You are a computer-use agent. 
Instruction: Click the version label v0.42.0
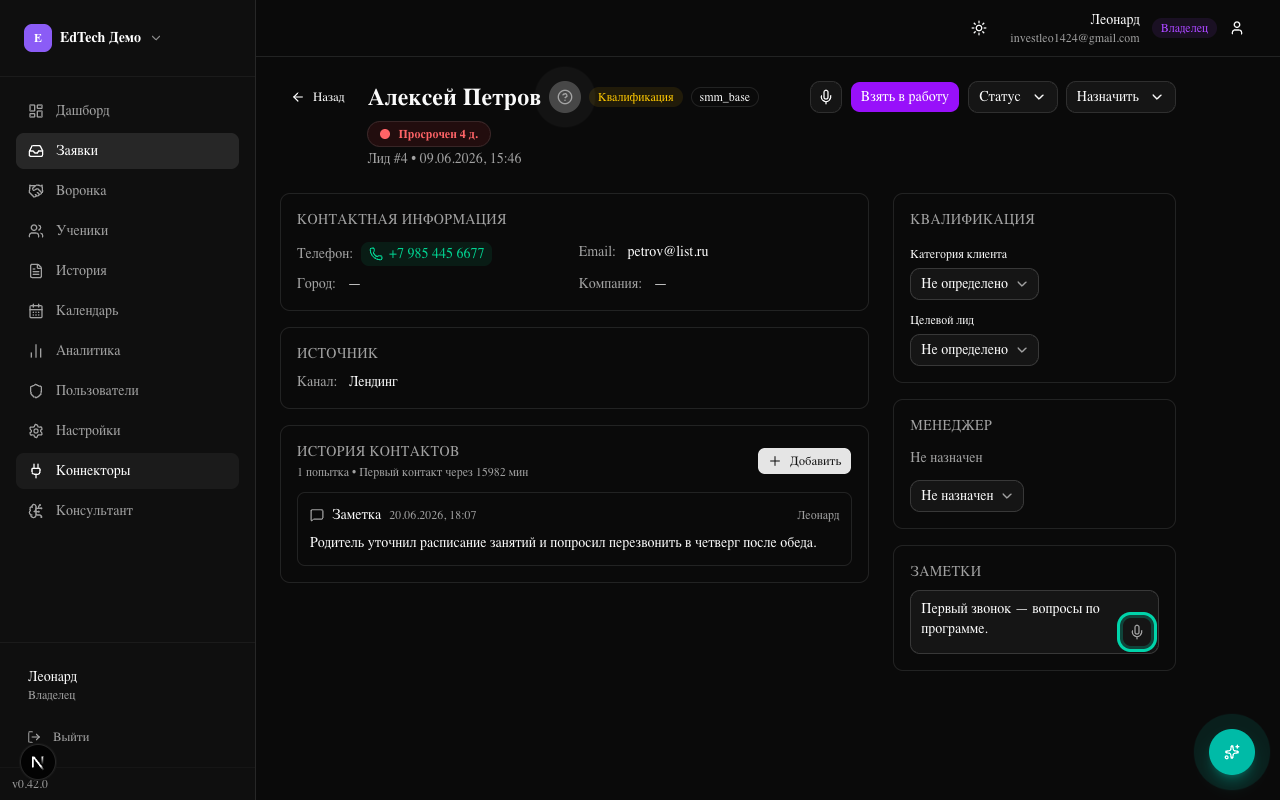[30, 784]
